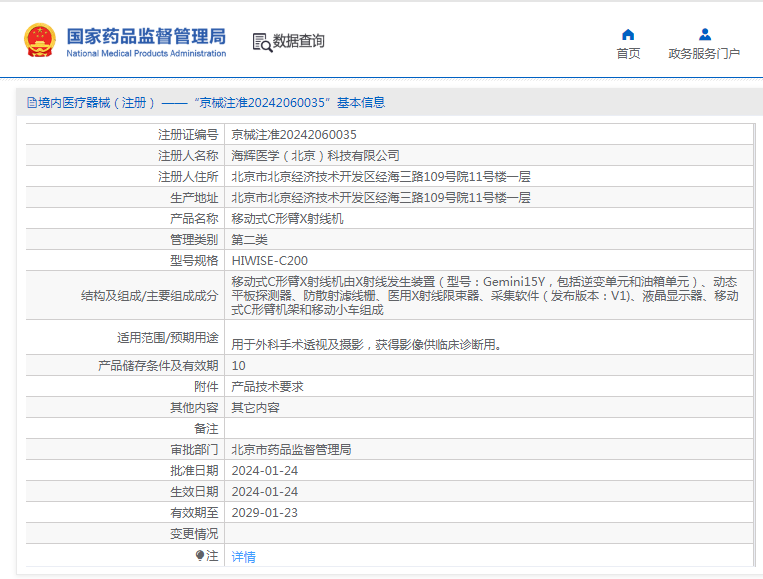The image size is (763, 579).
Task: Click 生效日期 value 2024-01-24
Action: pyautogui.click(x=265, y=492)
